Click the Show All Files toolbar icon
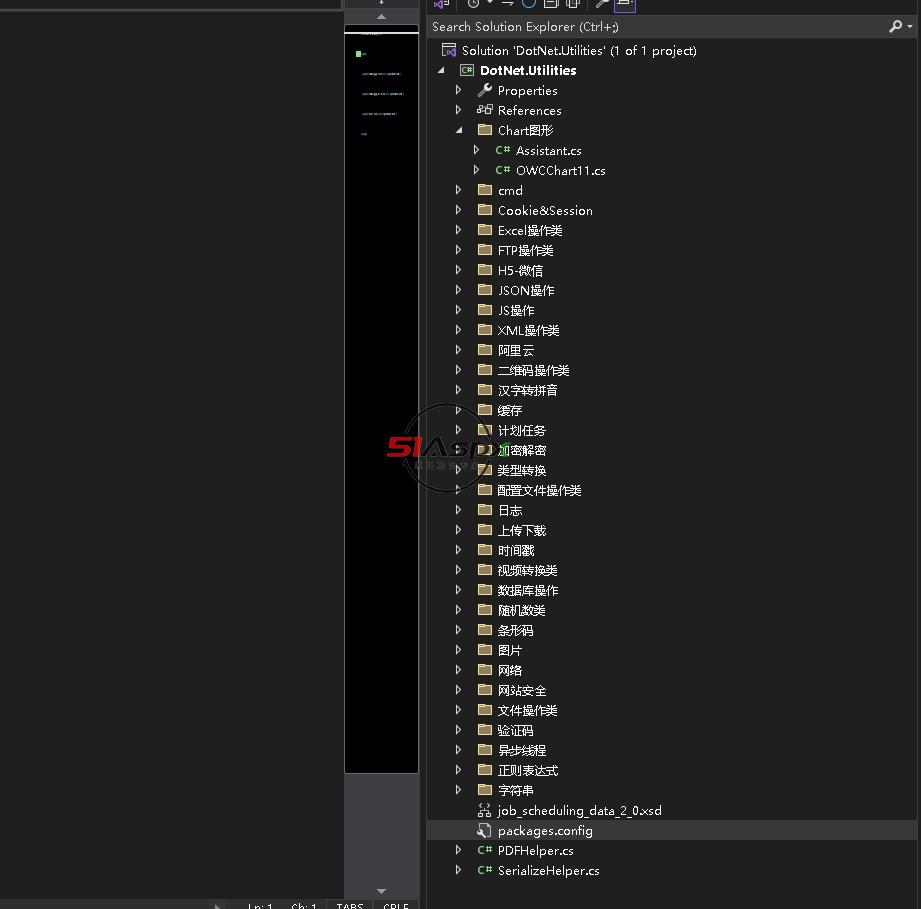The height and width of the screenshot is (909, 921). coord(573,4)
